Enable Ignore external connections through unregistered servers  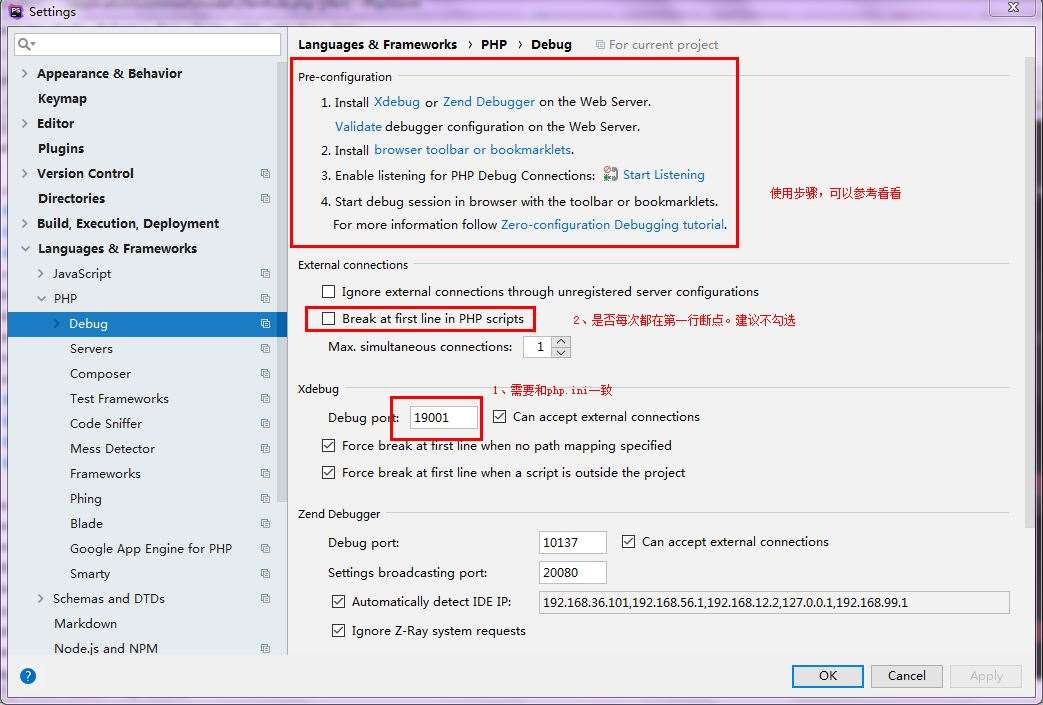click(328, 291)
